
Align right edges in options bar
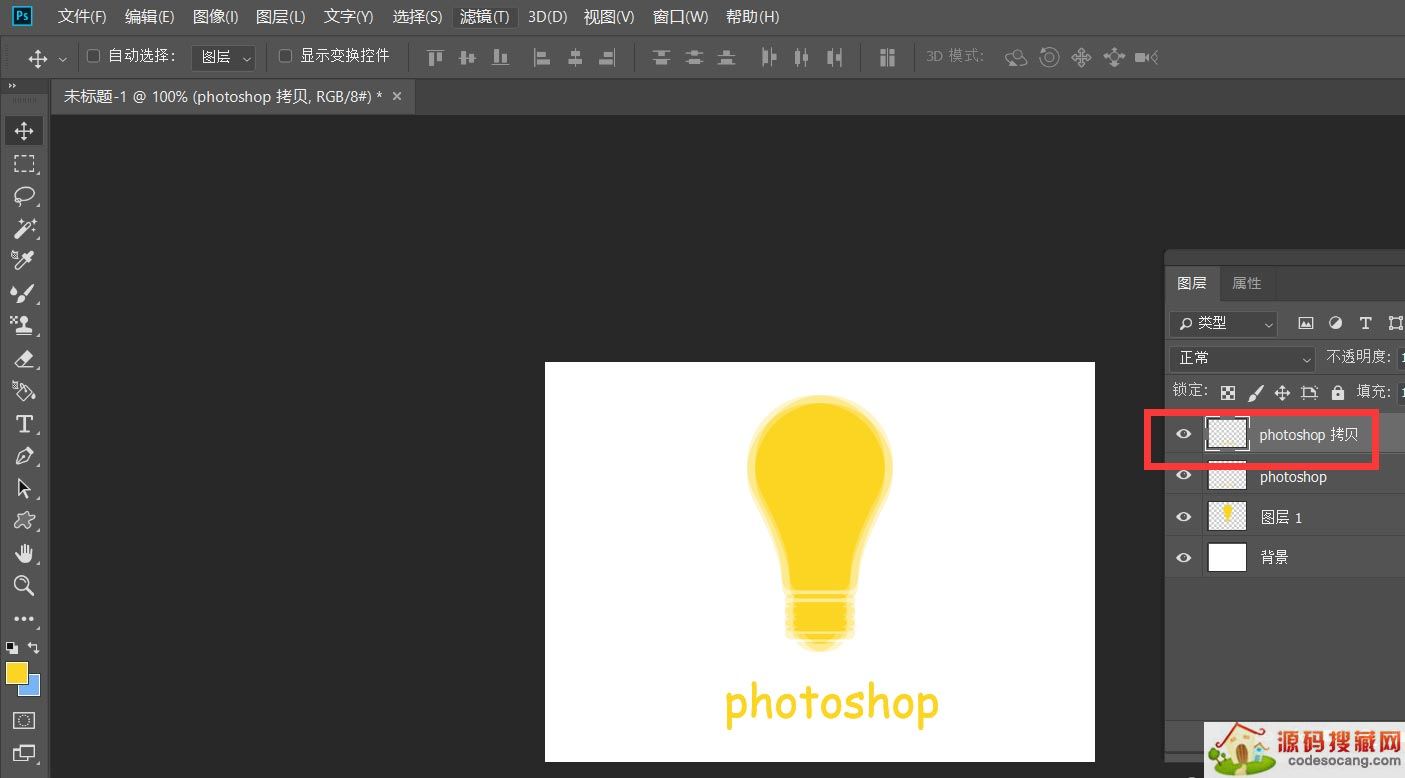click(607, 57)
